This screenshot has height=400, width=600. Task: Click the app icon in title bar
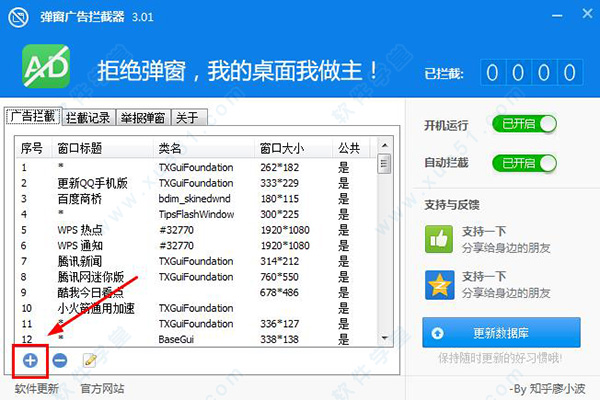pyautogui.click(x=18, y=18)
